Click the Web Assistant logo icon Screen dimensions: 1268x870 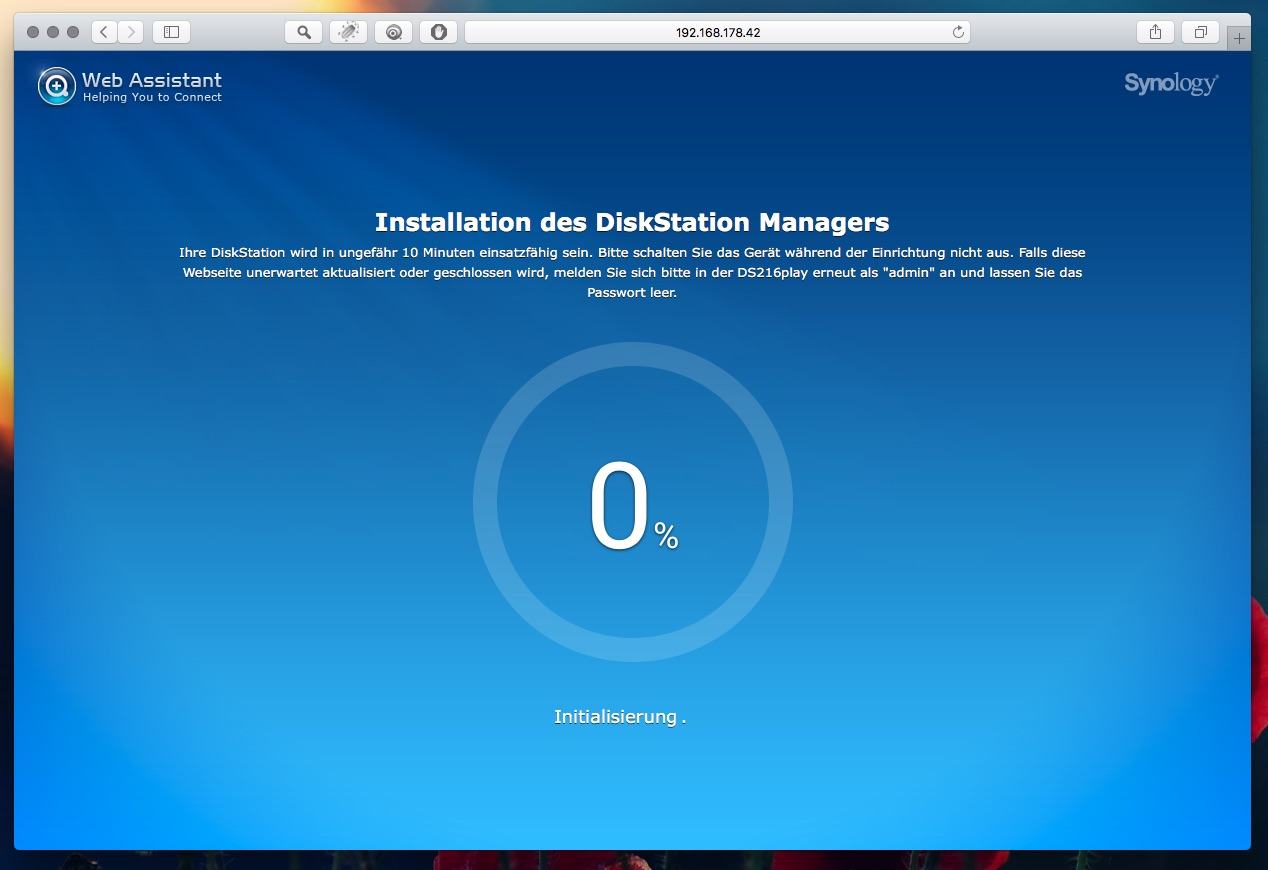tap(57, 86)
